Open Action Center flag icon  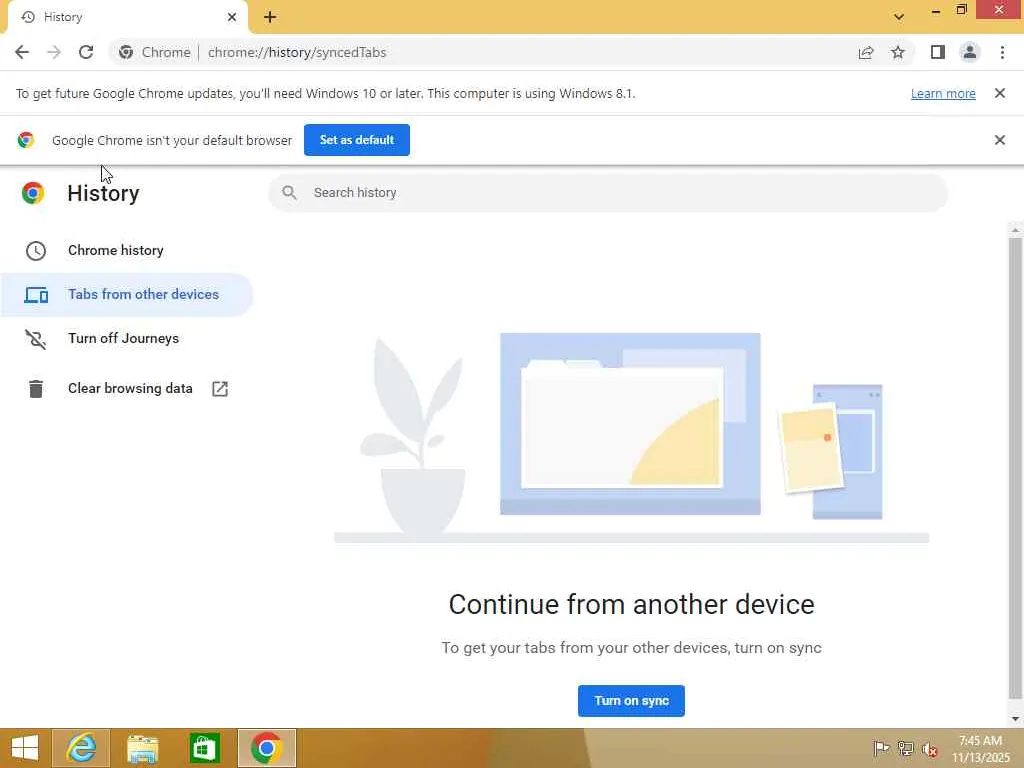[x=881, y=748]
